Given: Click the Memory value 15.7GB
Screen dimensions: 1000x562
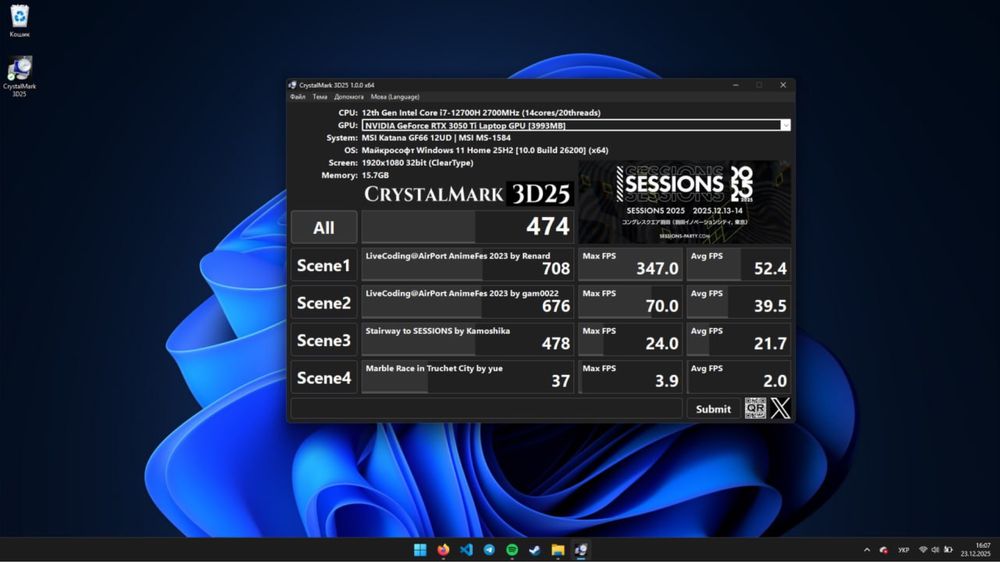Looking at the screenshot, I should click(375, 175).
